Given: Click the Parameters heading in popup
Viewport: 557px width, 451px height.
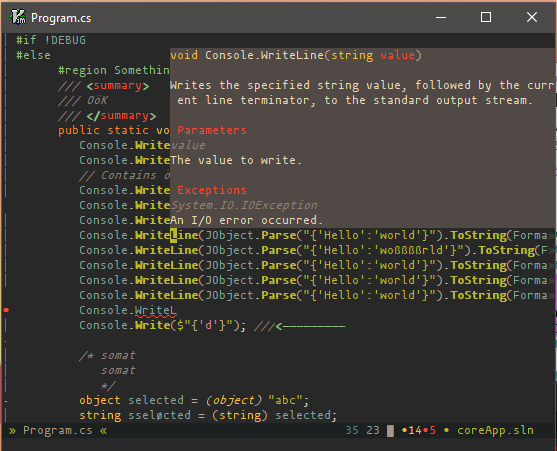Looking at the screenshot, I should point(212,130).
